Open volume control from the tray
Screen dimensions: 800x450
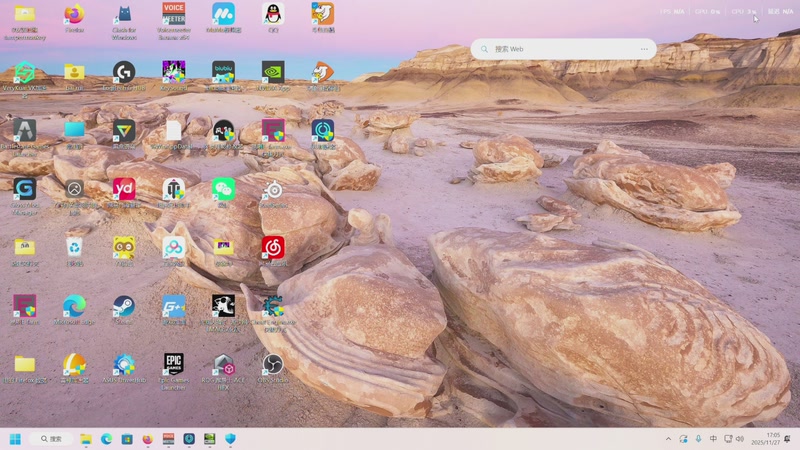(740, 439)
